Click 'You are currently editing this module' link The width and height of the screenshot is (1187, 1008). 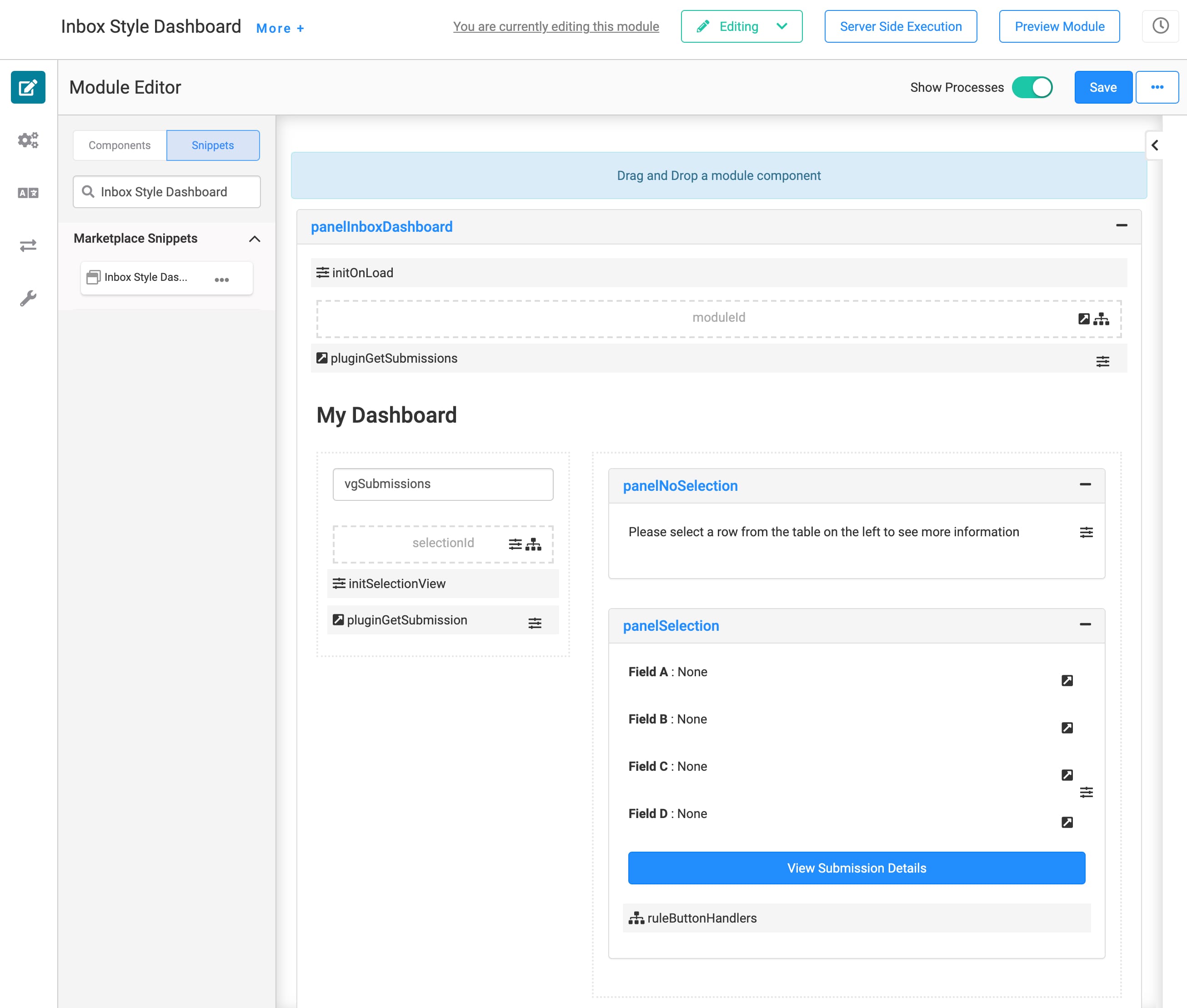coord(556,26)
